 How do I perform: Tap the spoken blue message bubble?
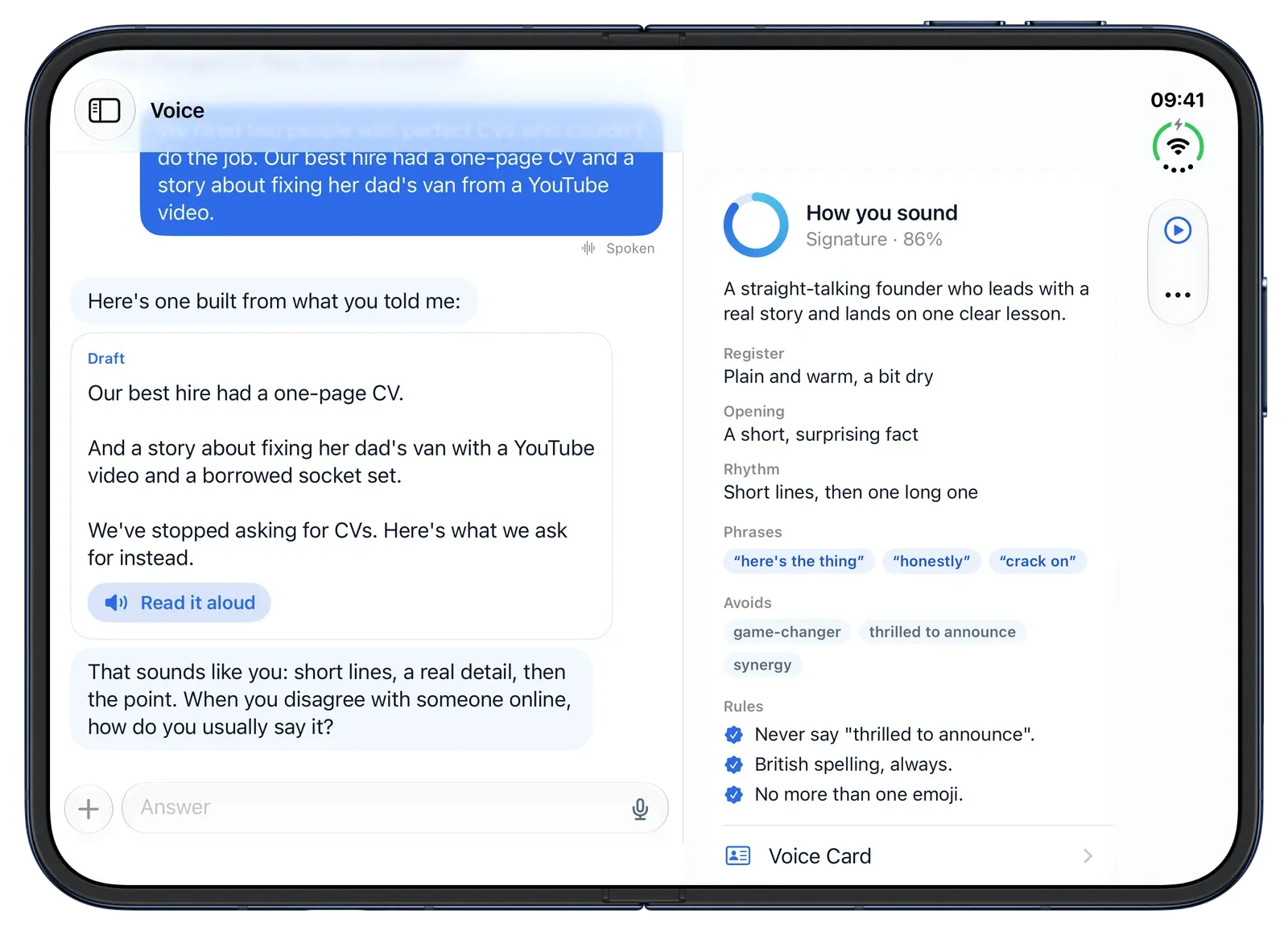(x=401, y=171)
